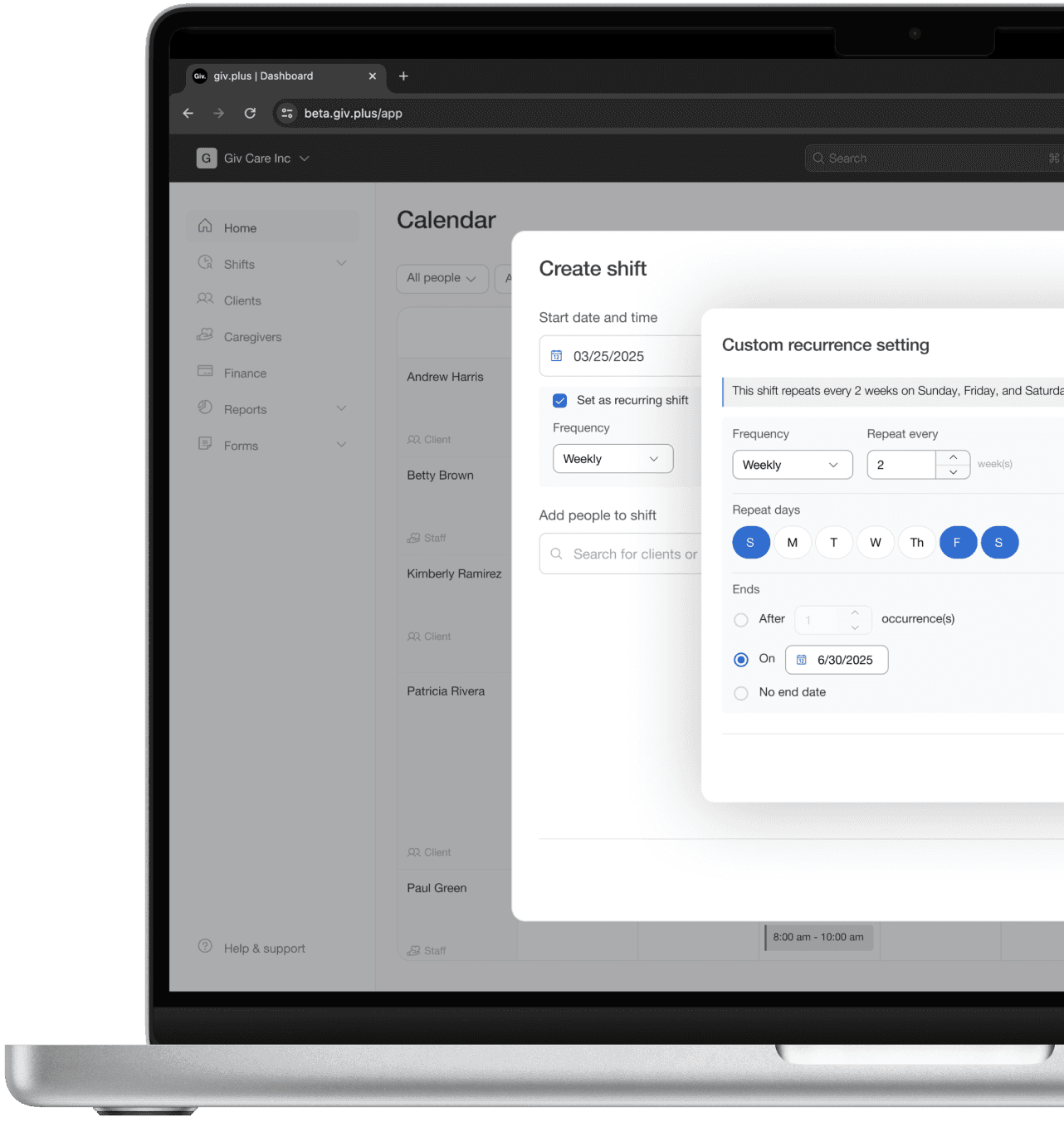Click the Caregivers sidebar icon
Screen dimensions: 1064x1127
coord(205,336)
